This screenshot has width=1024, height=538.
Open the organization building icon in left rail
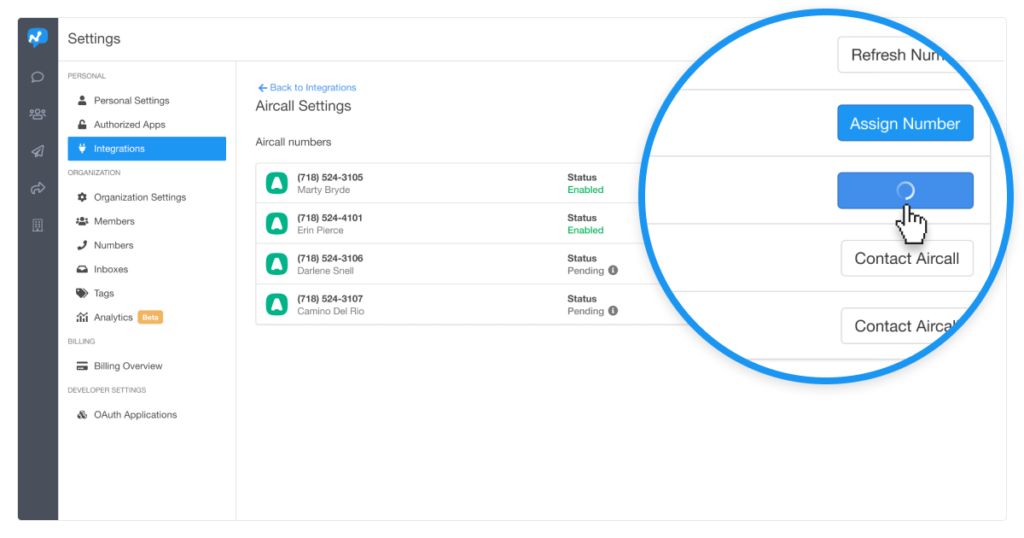(37, 225)
